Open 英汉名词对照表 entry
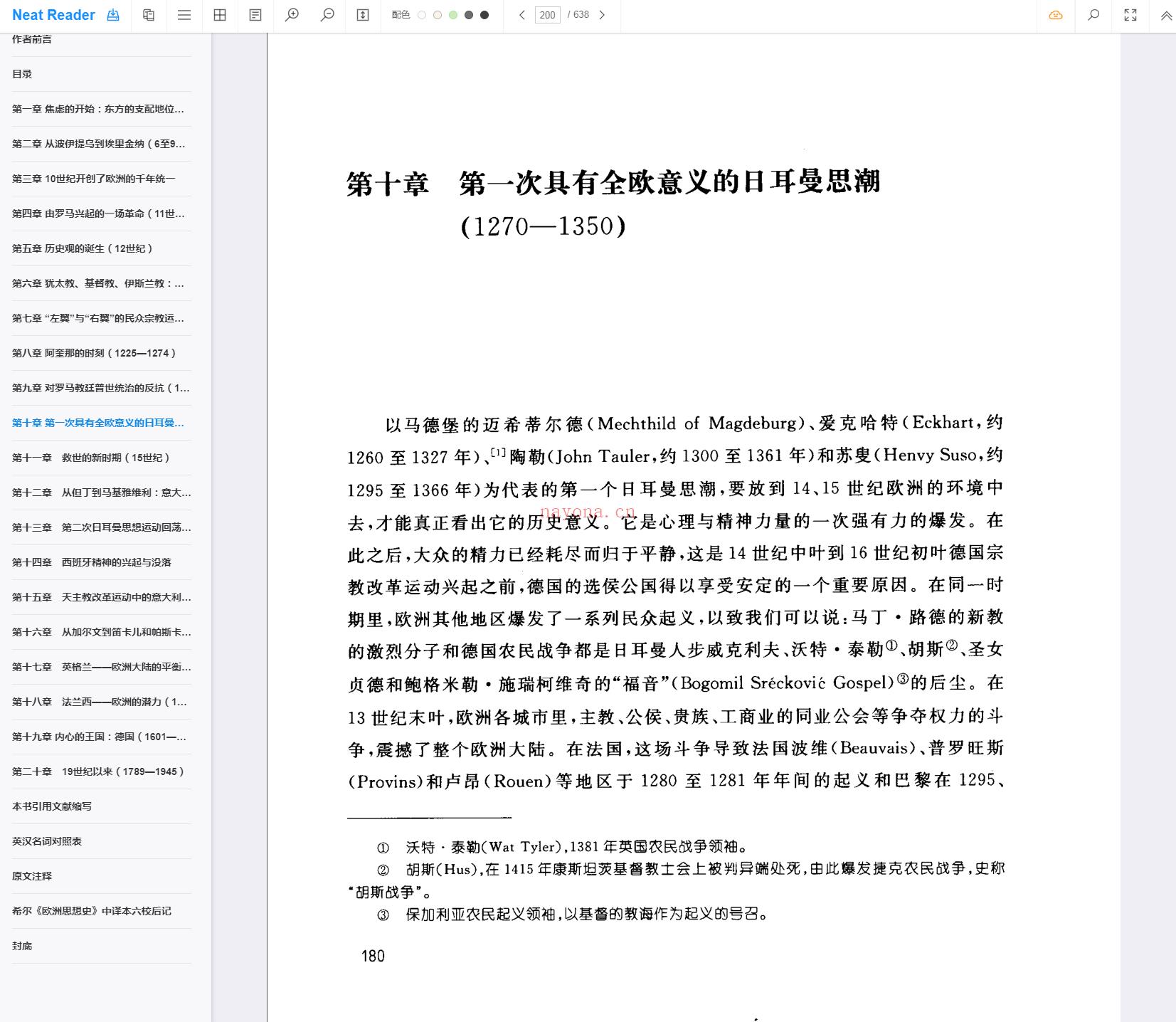Image resolution: width=1176 pixels, height=1022 pixels. point(101,841)
